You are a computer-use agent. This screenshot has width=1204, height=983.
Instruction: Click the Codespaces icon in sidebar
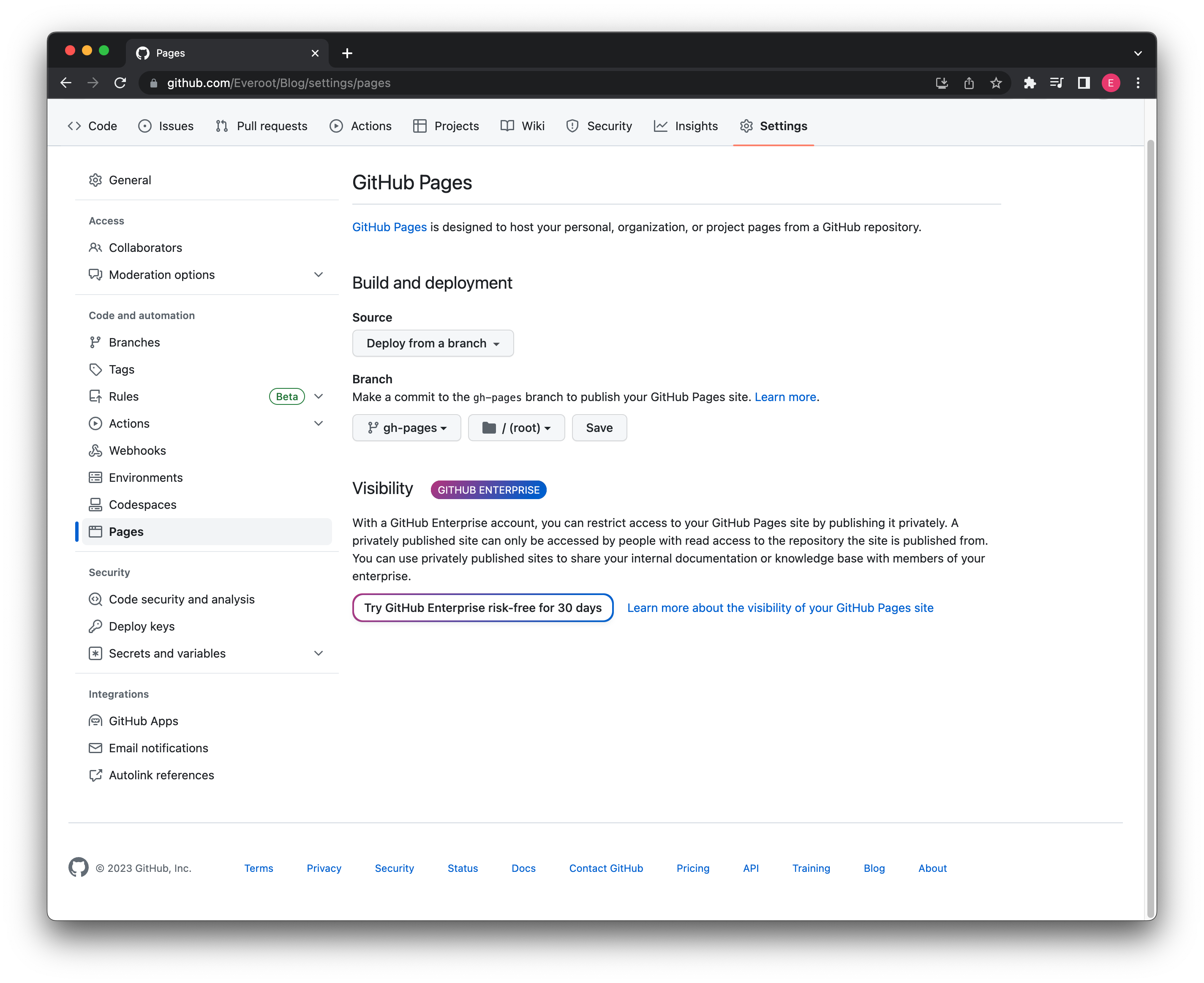pos(95,504)
